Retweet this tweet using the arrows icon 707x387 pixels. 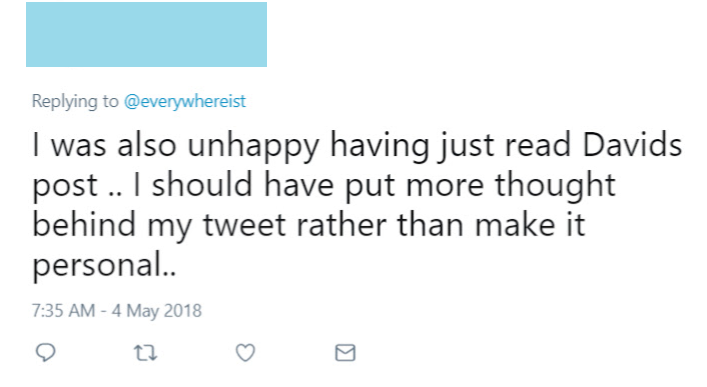pyautogui.click(x=146, y=353)
